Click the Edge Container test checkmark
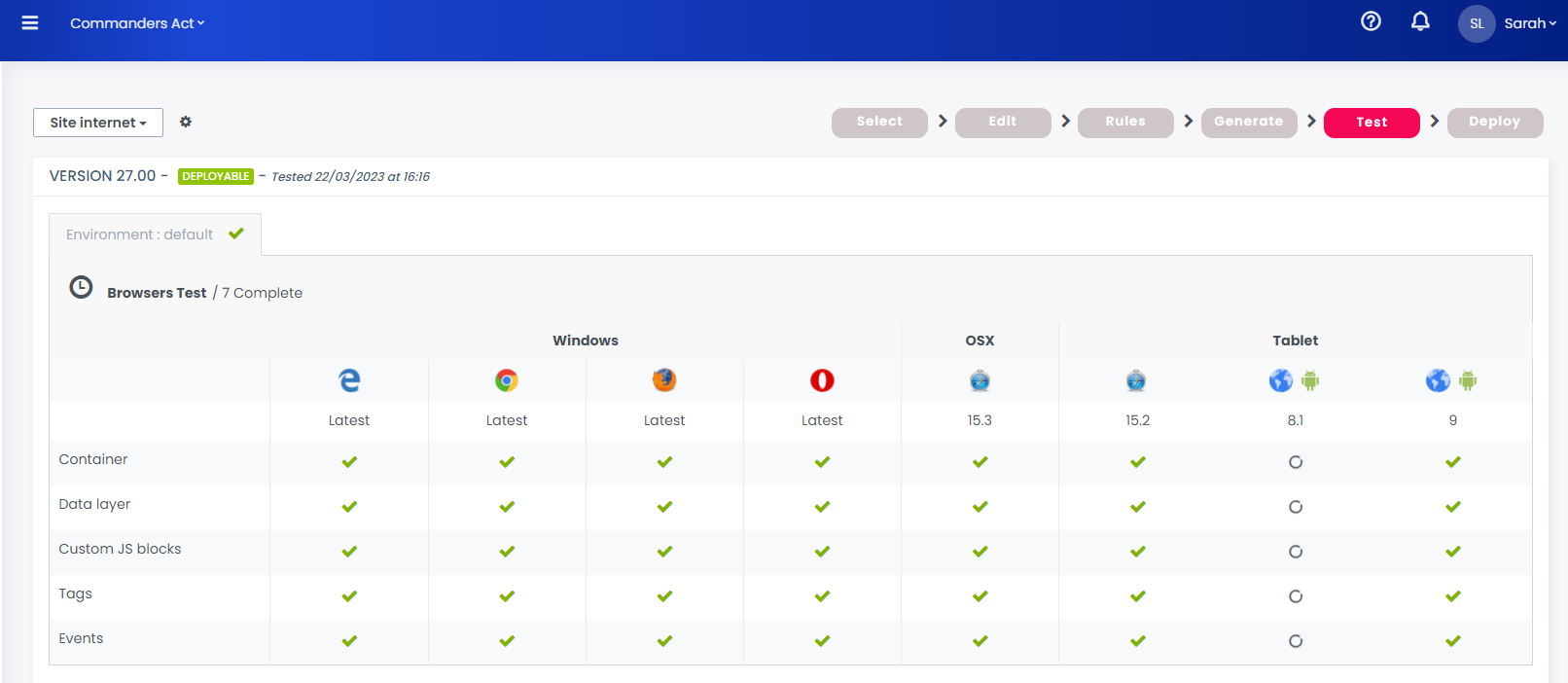 [x=349, y=462]
